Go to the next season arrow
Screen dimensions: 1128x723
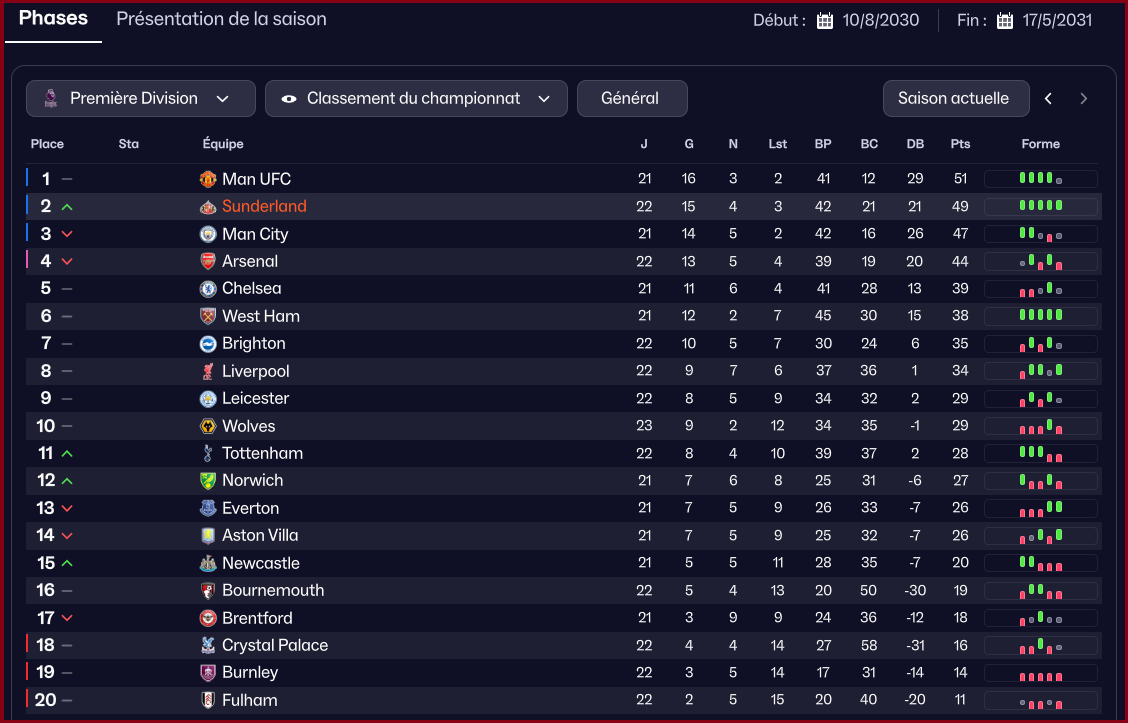[x=1083, y=98]
